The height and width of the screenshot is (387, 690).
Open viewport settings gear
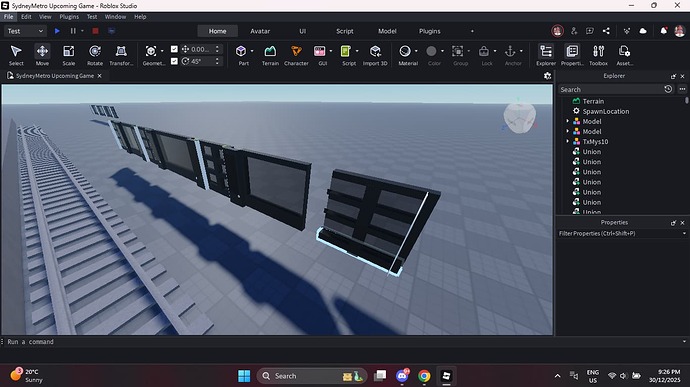coord(547,76)
